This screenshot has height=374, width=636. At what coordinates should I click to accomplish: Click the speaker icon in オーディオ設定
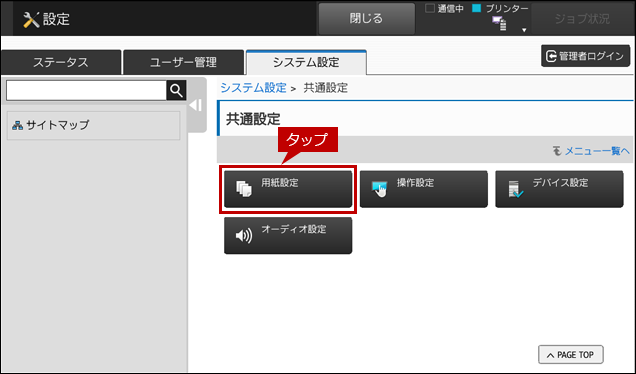click(x=244, y=236)
